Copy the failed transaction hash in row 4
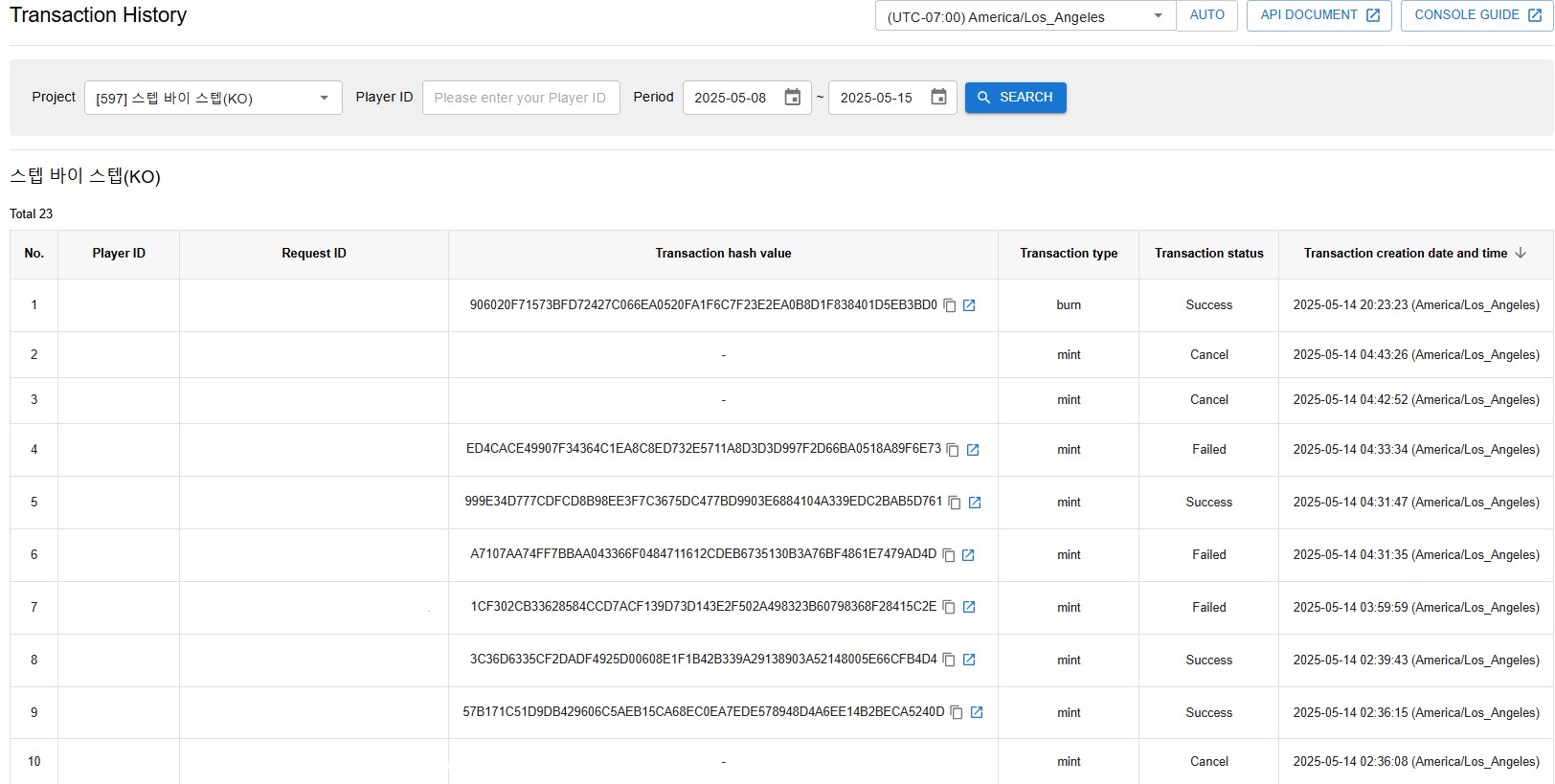The width and height of the screenshot is (1555, 784). coord(953,450)
